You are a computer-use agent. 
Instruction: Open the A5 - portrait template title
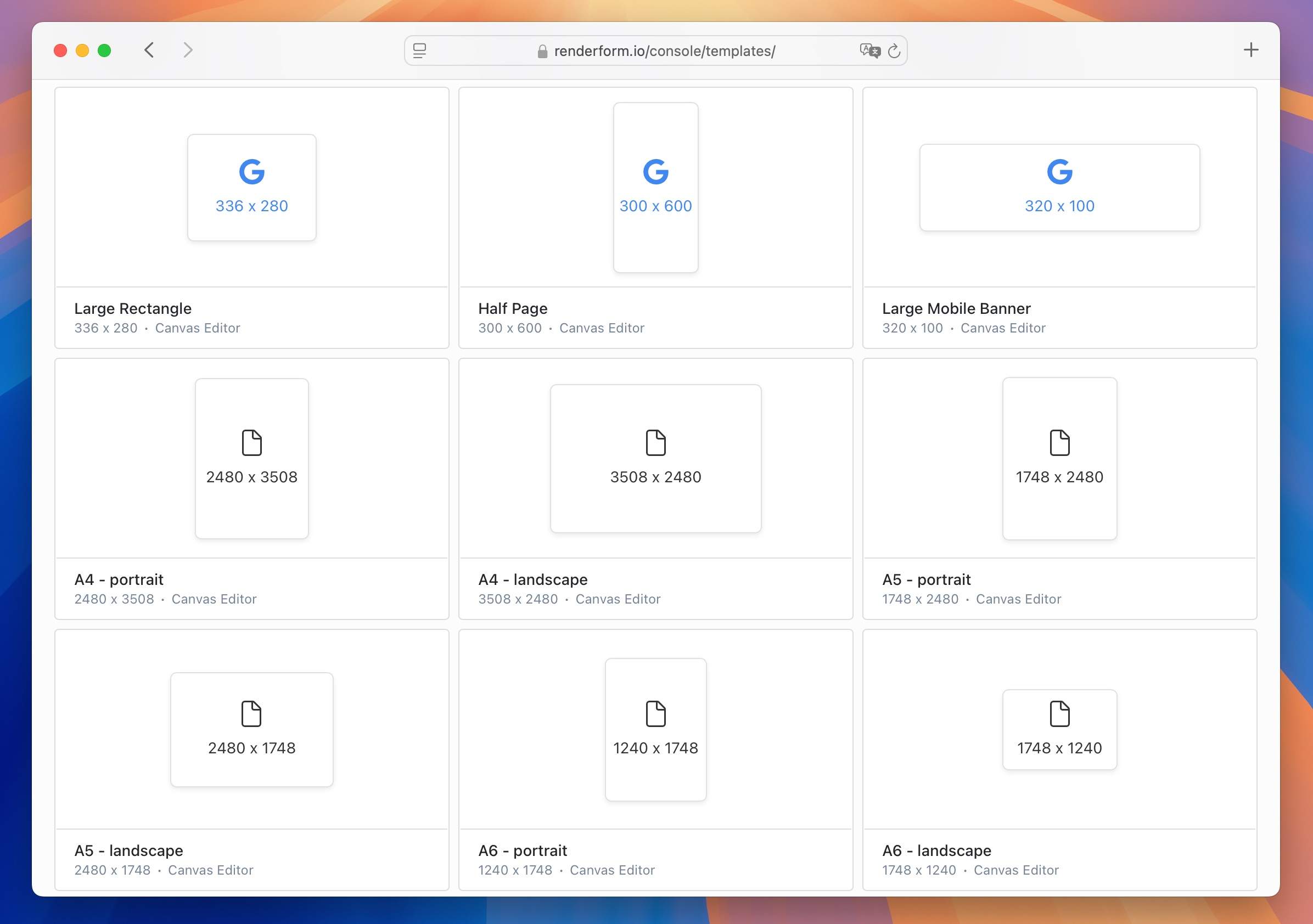927,580
